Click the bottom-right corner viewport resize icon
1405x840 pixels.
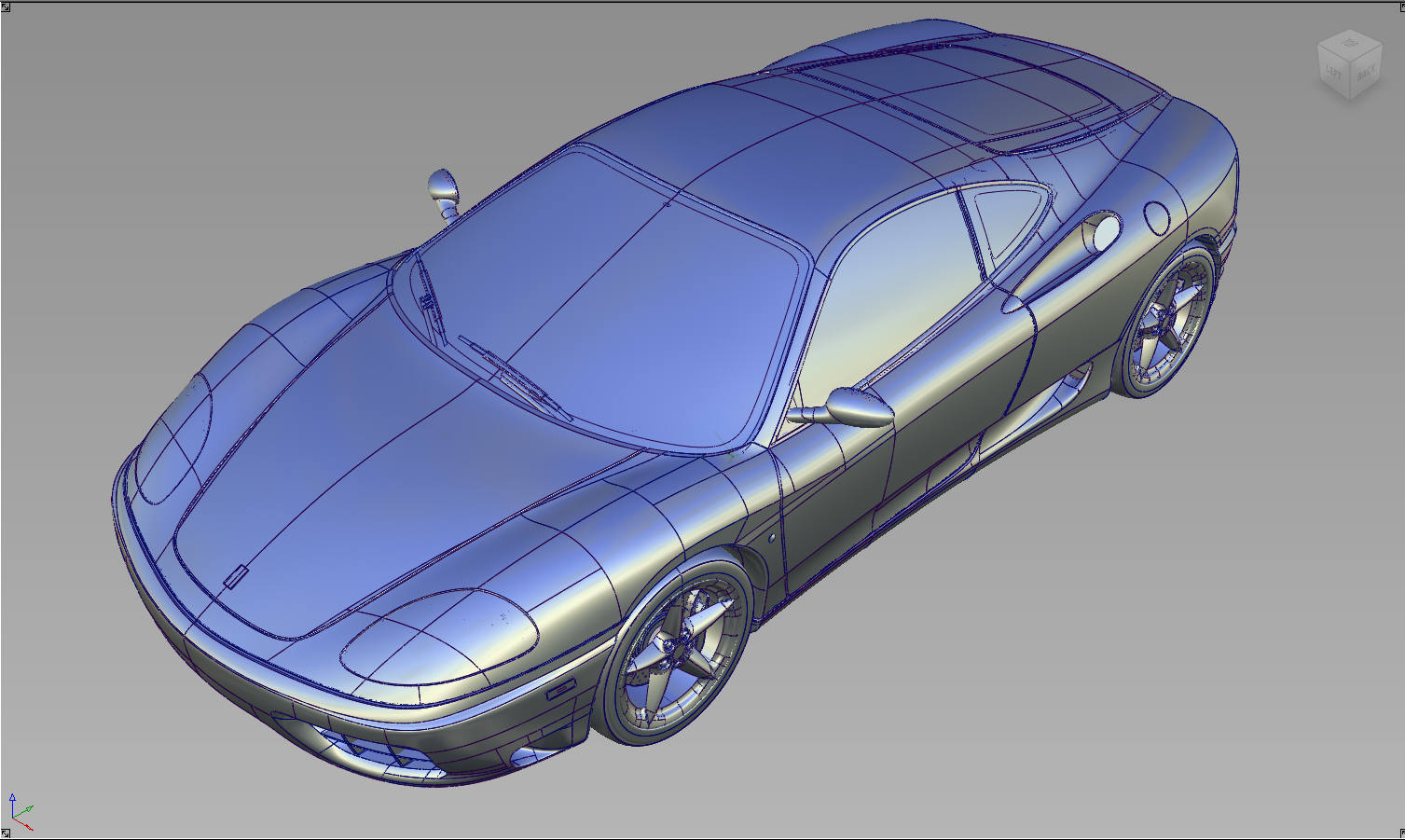1400,833
